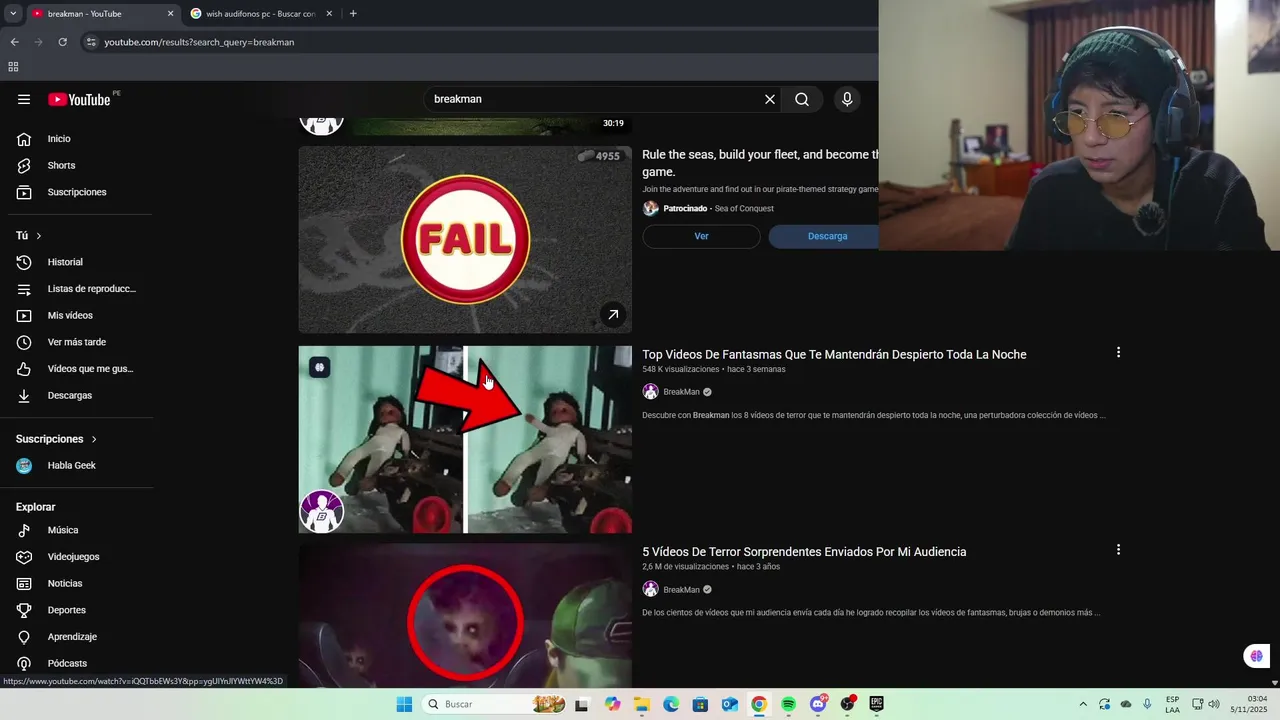Click the purple brain extension bubble

1256,656
